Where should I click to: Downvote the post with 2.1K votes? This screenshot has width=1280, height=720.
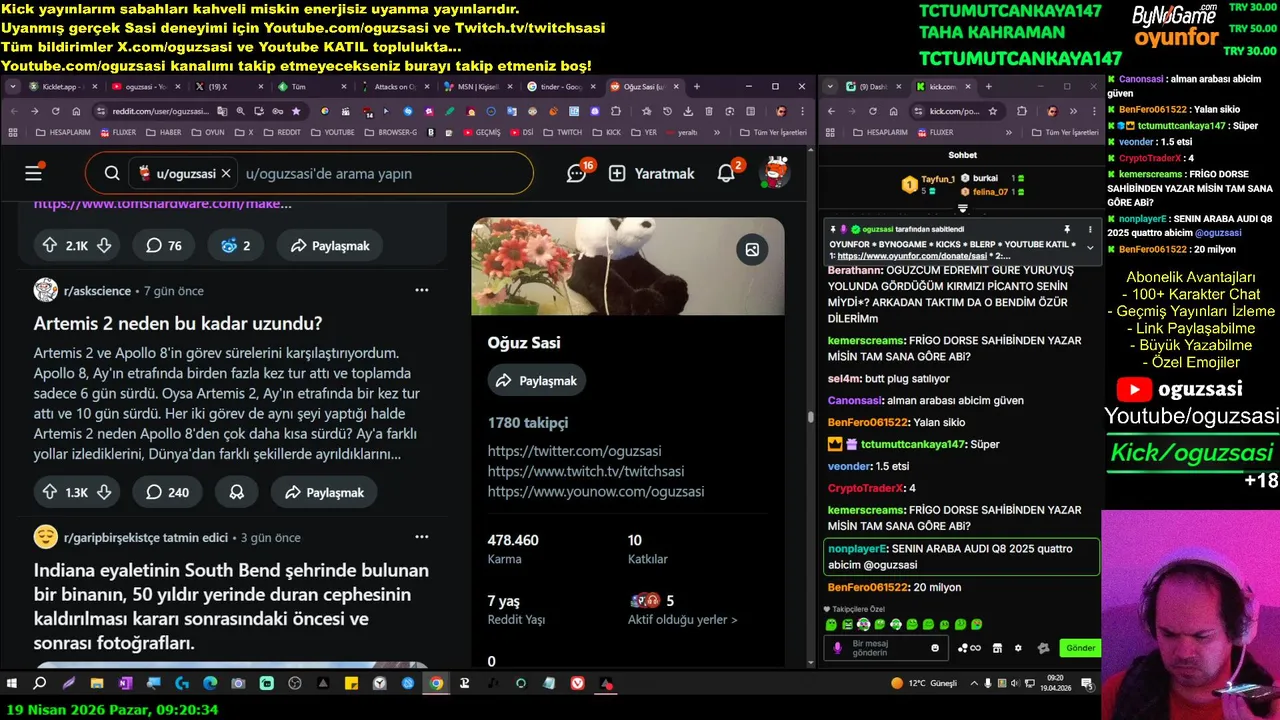click(103, 245)
